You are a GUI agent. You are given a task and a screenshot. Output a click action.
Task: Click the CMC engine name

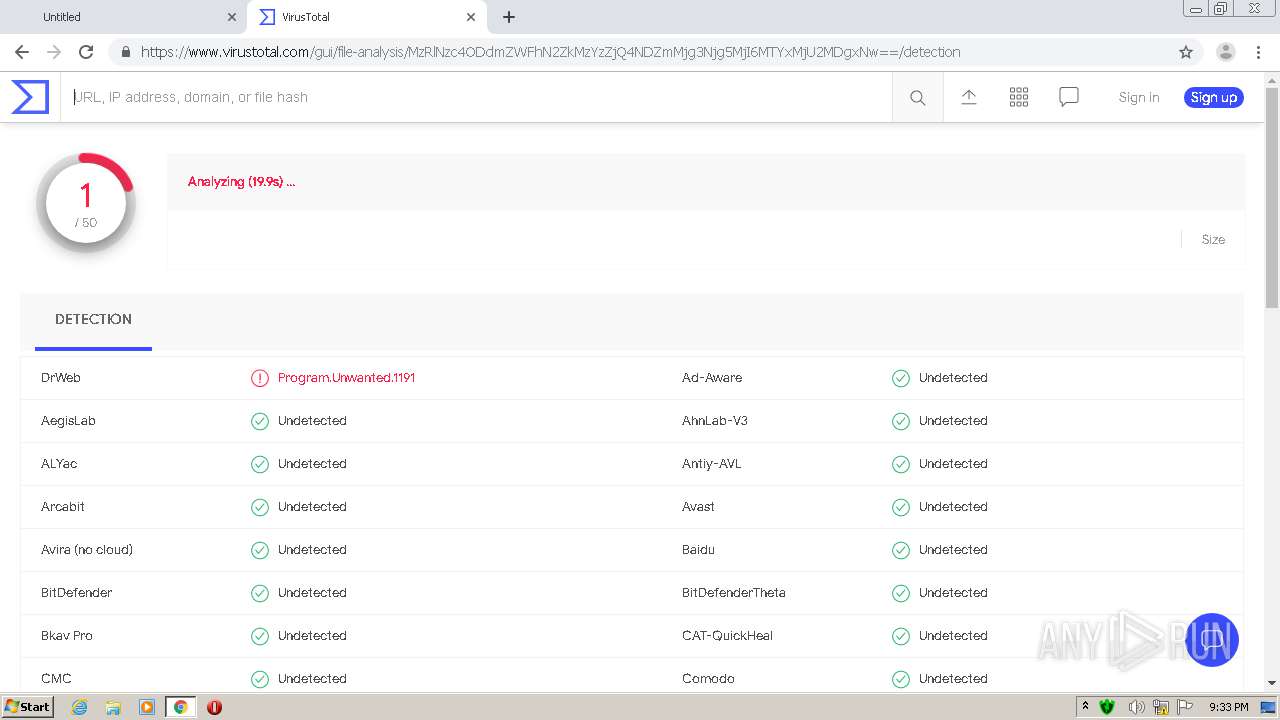(56, 679)
